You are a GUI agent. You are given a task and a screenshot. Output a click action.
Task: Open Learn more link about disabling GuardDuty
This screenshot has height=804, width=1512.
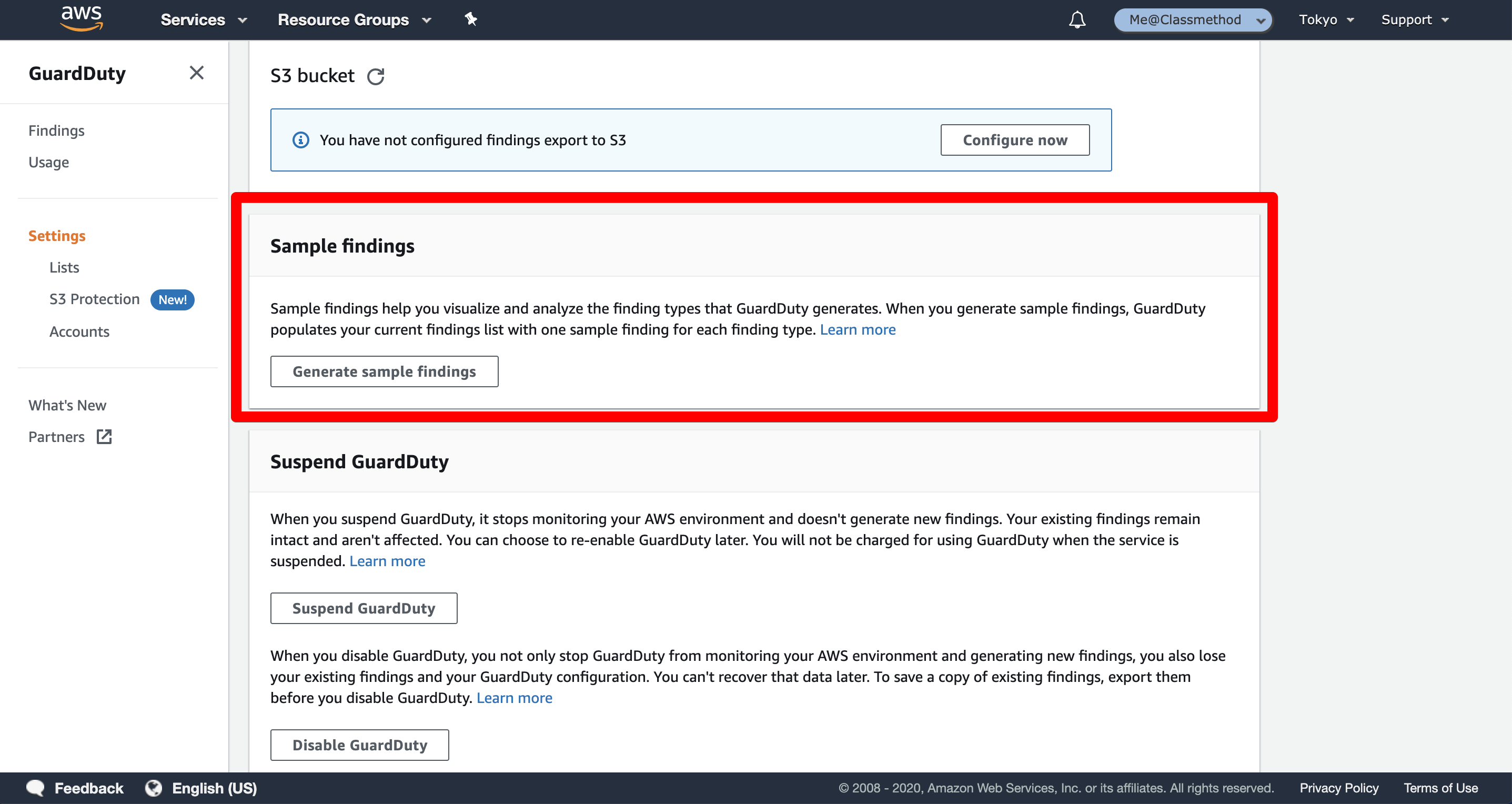[x=514, y=698]
